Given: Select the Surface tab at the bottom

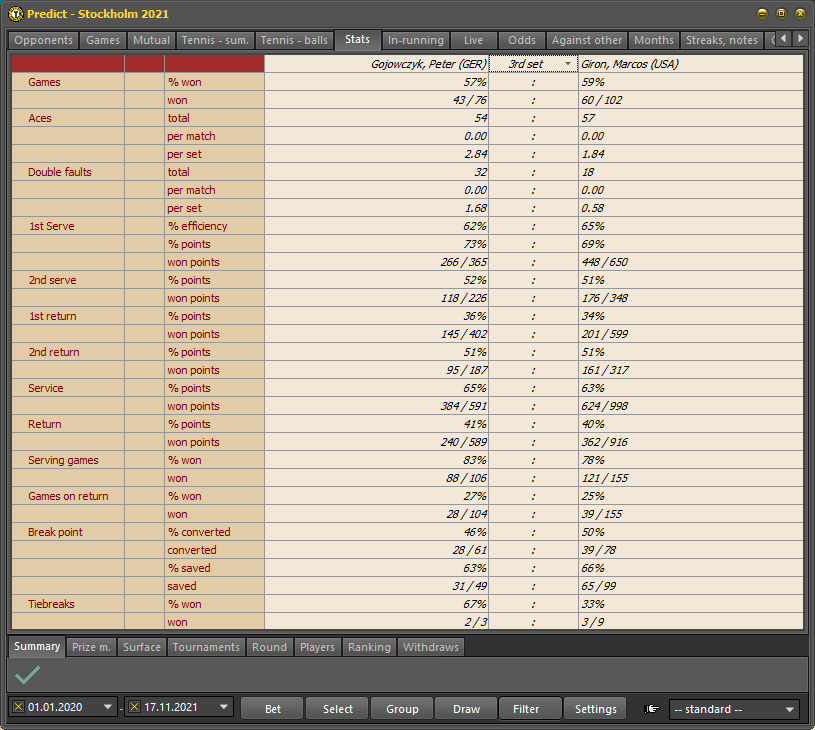Looking at the screenshot, I should tap(141, 647).
